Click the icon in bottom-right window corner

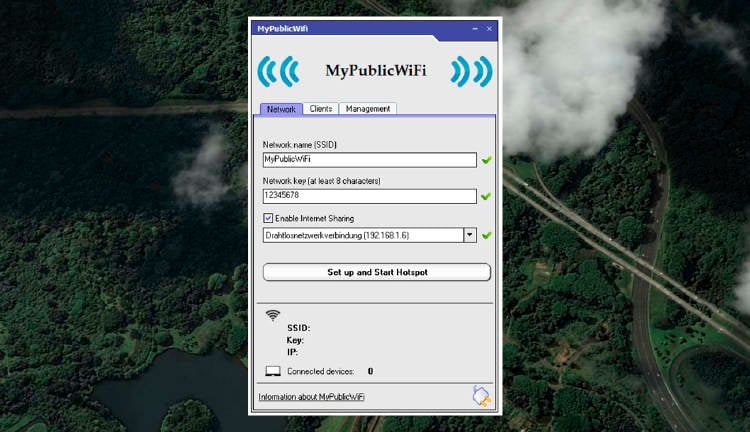[482, 396]
